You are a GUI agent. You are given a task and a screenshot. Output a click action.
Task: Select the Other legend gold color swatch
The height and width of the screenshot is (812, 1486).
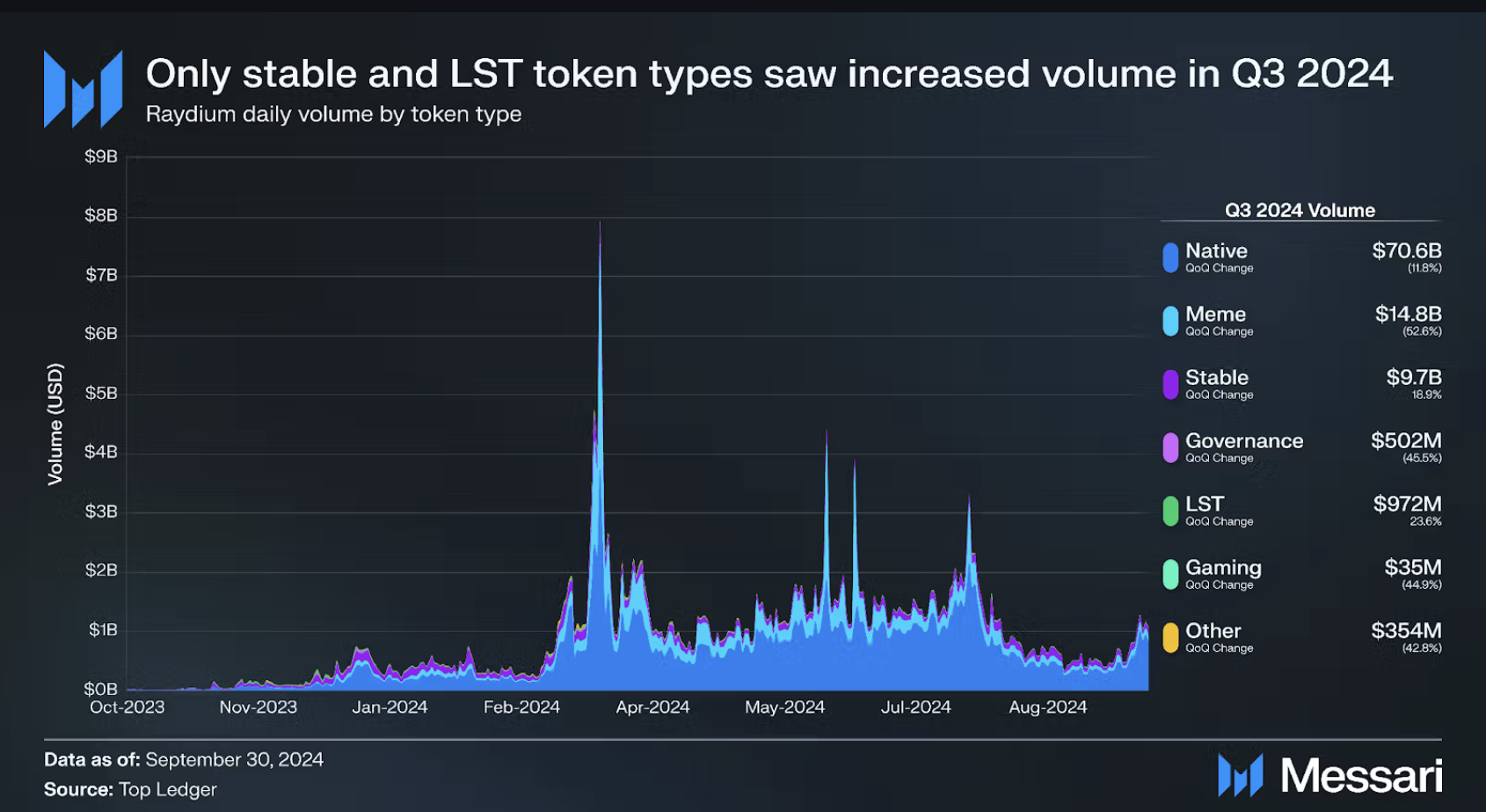(x=1169, y=638)
